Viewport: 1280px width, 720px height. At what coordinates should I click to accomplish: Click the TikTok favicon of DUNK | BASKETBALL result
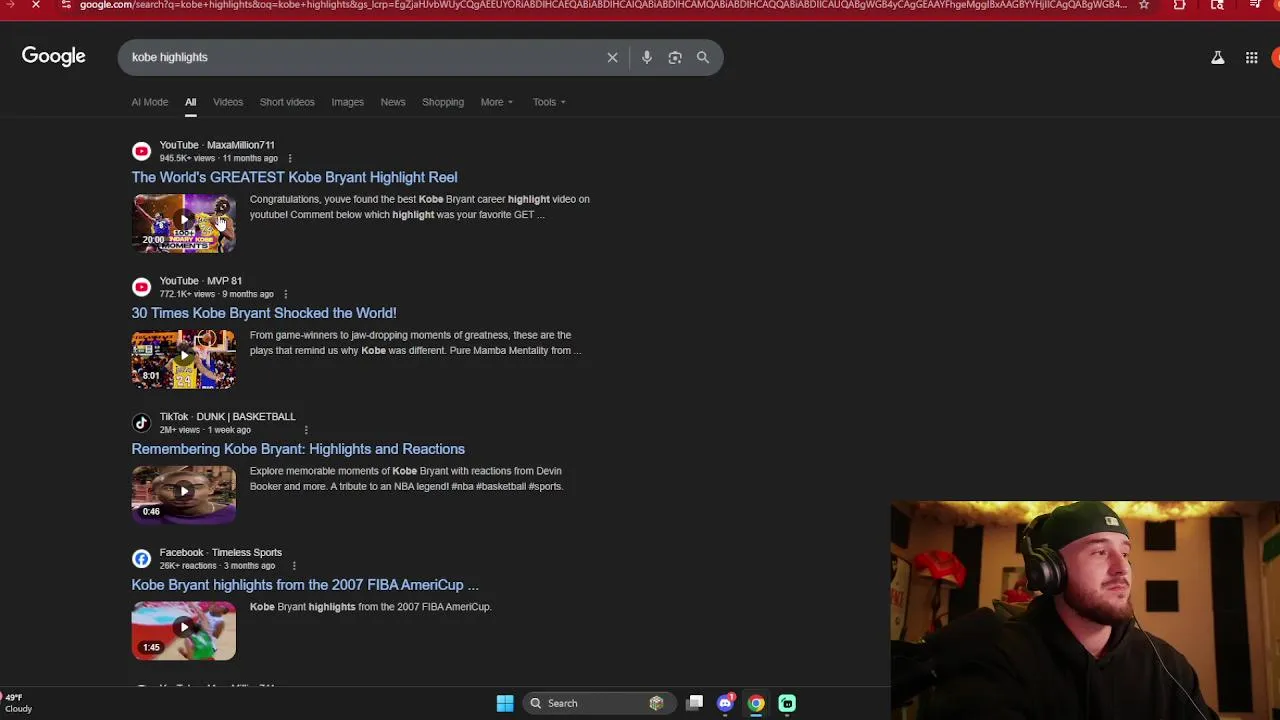click(141, 423)
